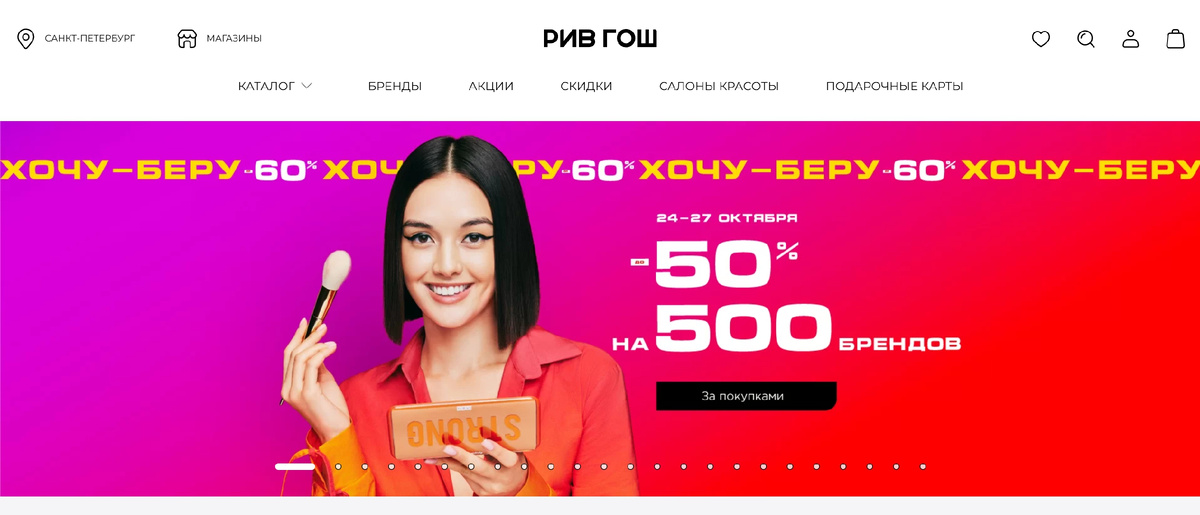Screen dimensions: 1200x515
Task: Open Бренды menu item
Action: (395, 86)
